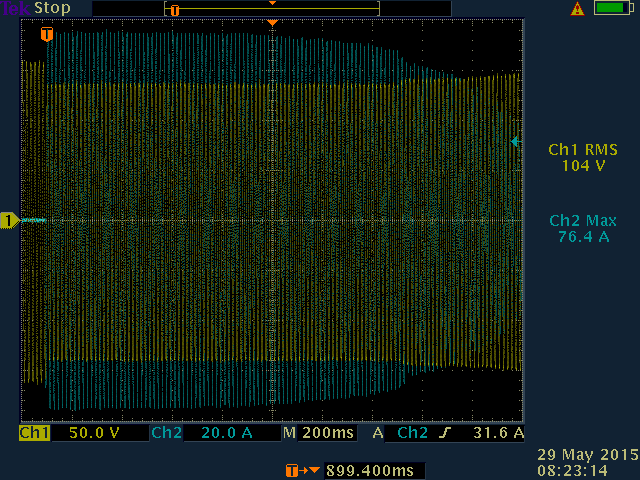This screenshot has height=480, width=640.
Task: Click the green battery level indicator
Action: pyautogui.click(x=614, y=8)
